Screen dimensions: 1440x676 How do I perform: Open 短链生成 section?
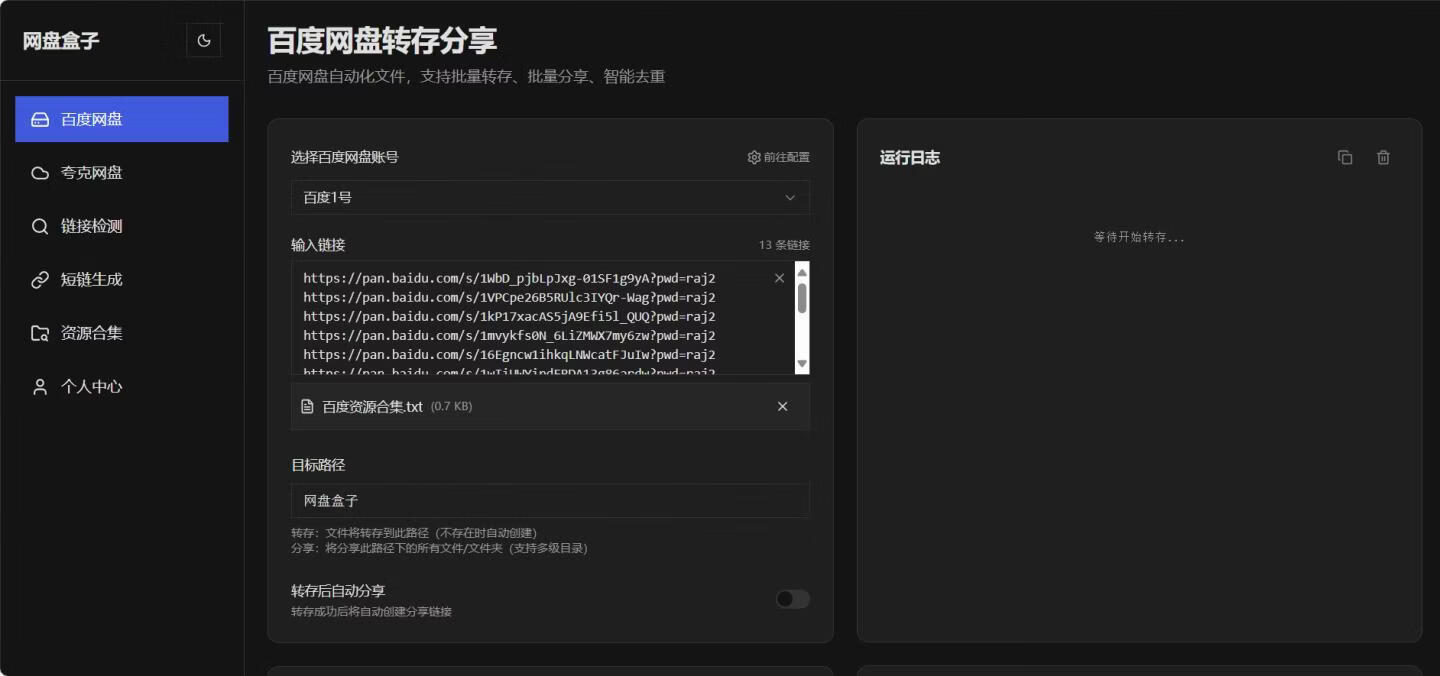122,280
